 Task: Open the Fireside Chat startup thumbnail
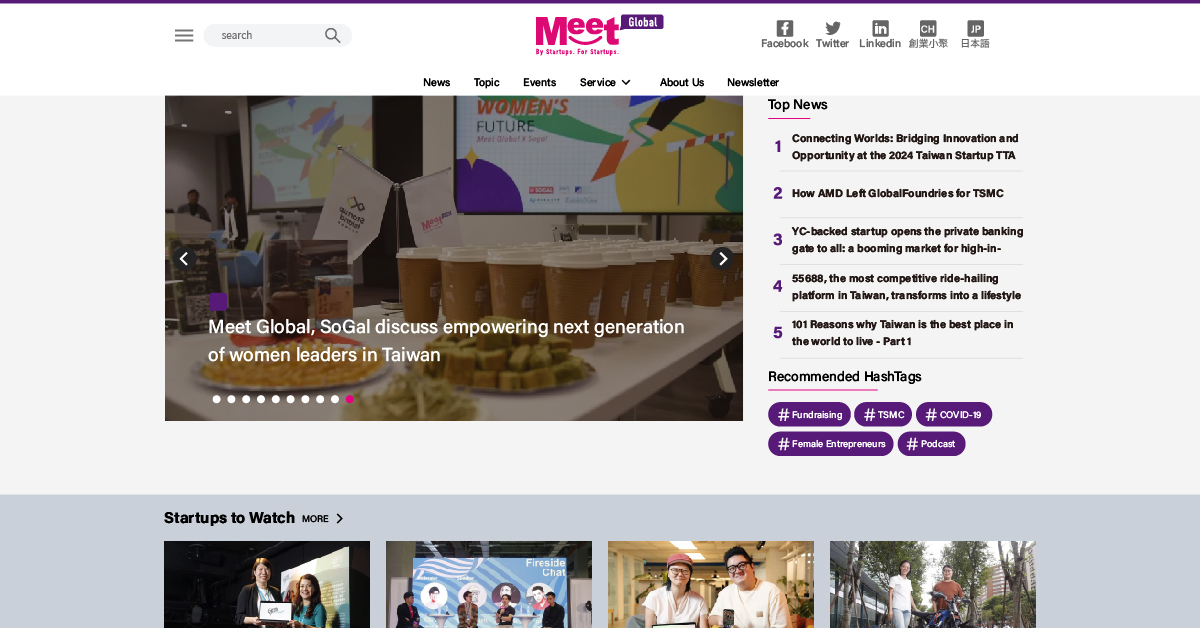coord(489,584)
